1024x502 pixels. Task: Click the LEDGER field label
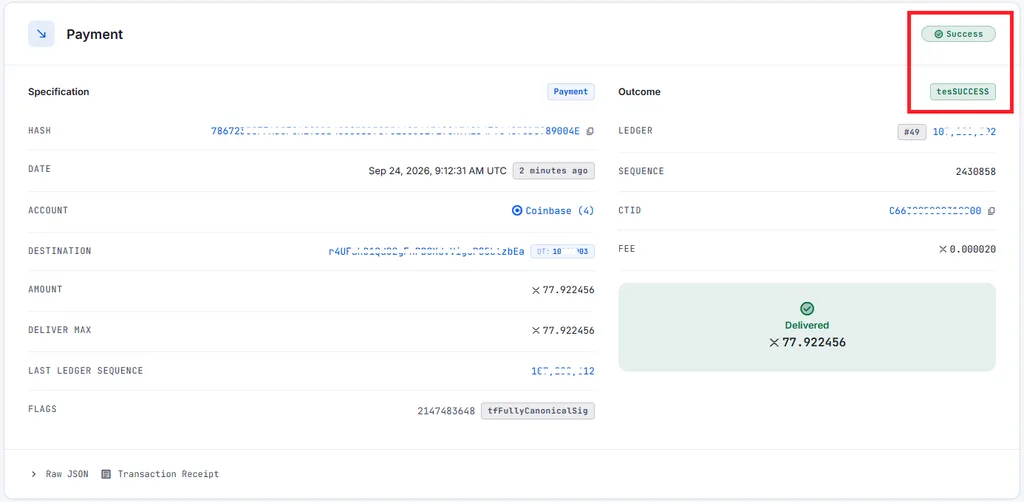pyautogui.click(x=635, y=131)
